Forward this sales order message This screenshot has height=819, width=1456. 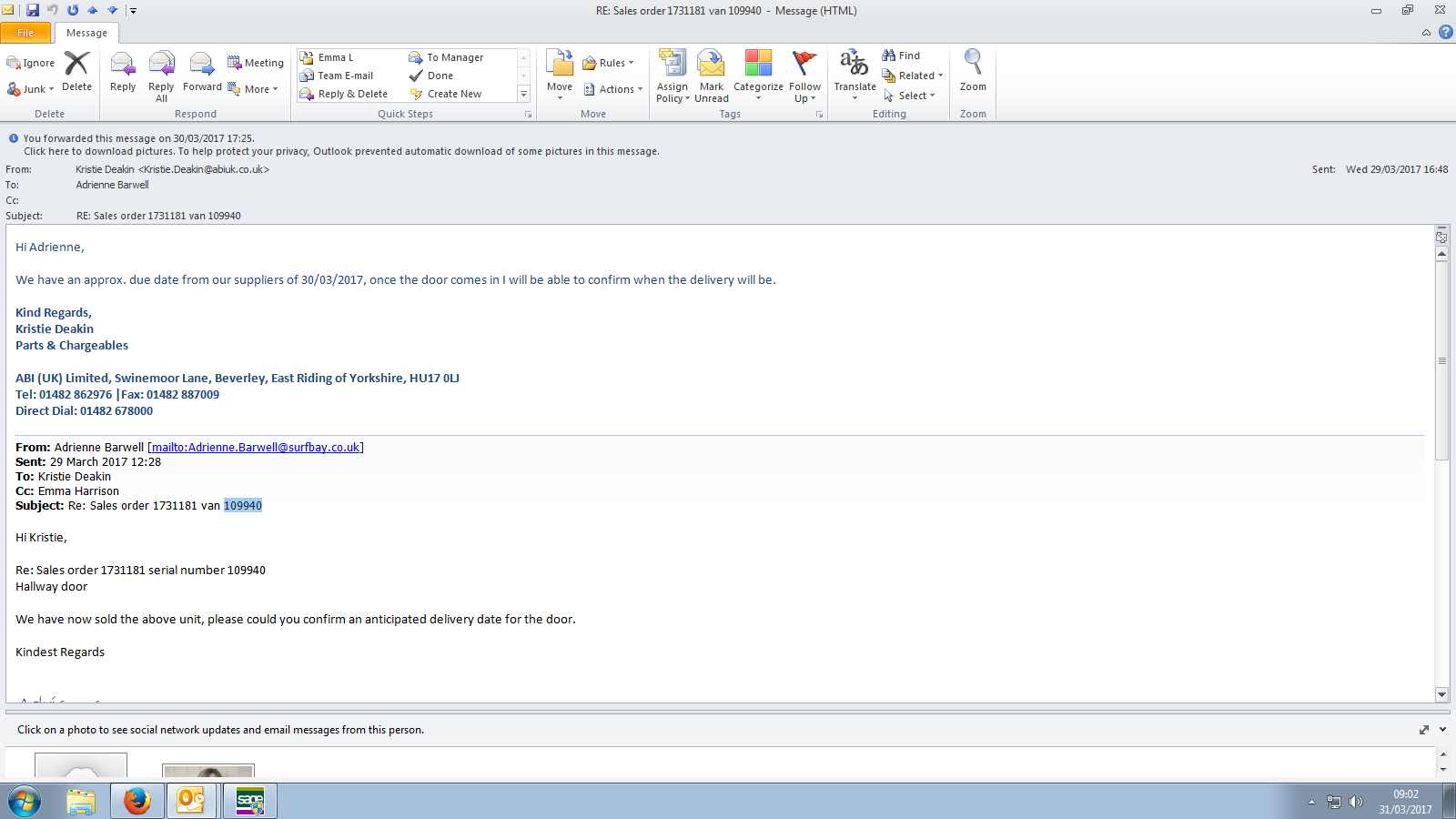pos(202,72)
